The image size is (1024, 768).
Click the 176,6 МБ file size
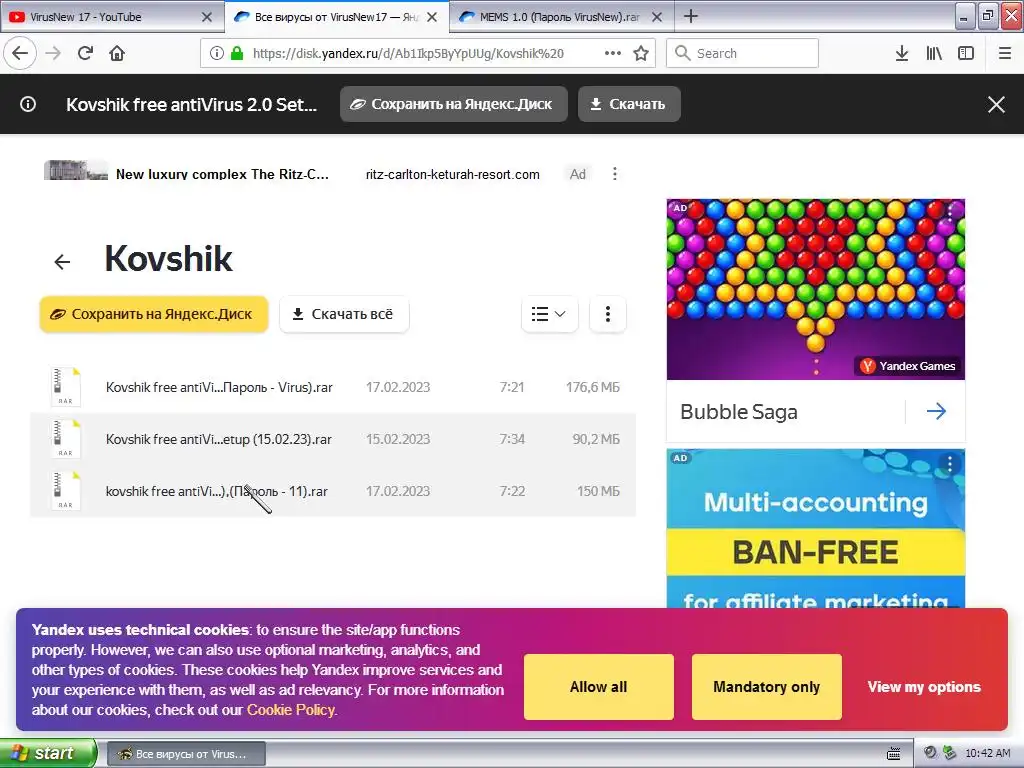click(x=592, y=387)
